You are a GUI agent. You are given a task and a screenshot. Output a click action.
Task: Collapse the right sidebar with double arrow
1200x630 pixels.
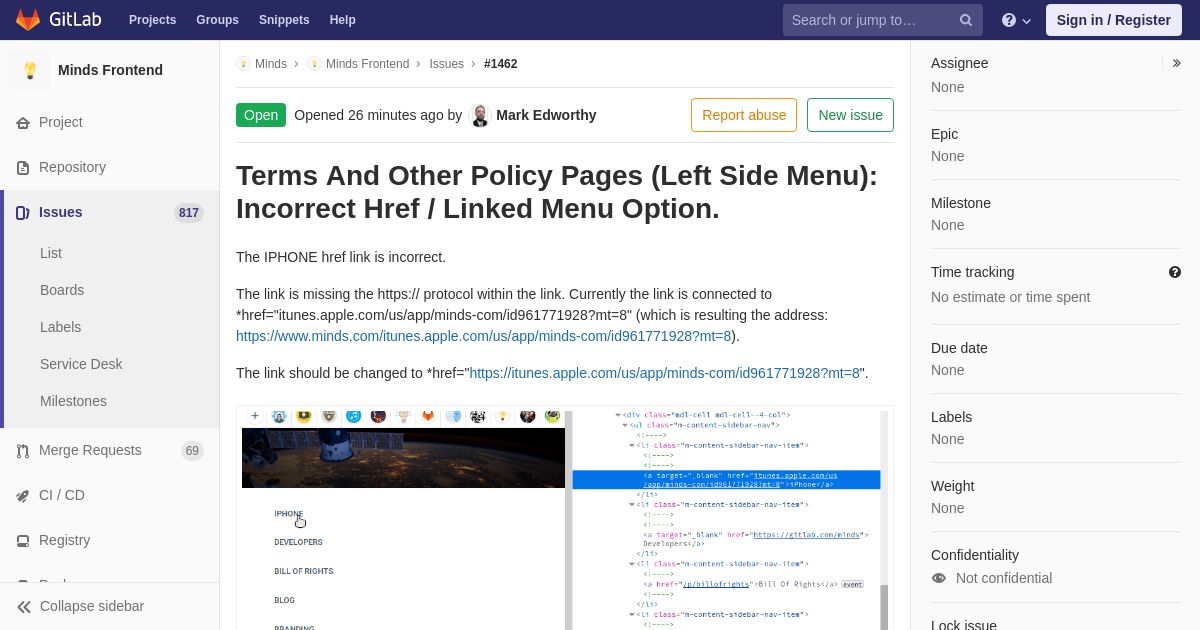1177,63
